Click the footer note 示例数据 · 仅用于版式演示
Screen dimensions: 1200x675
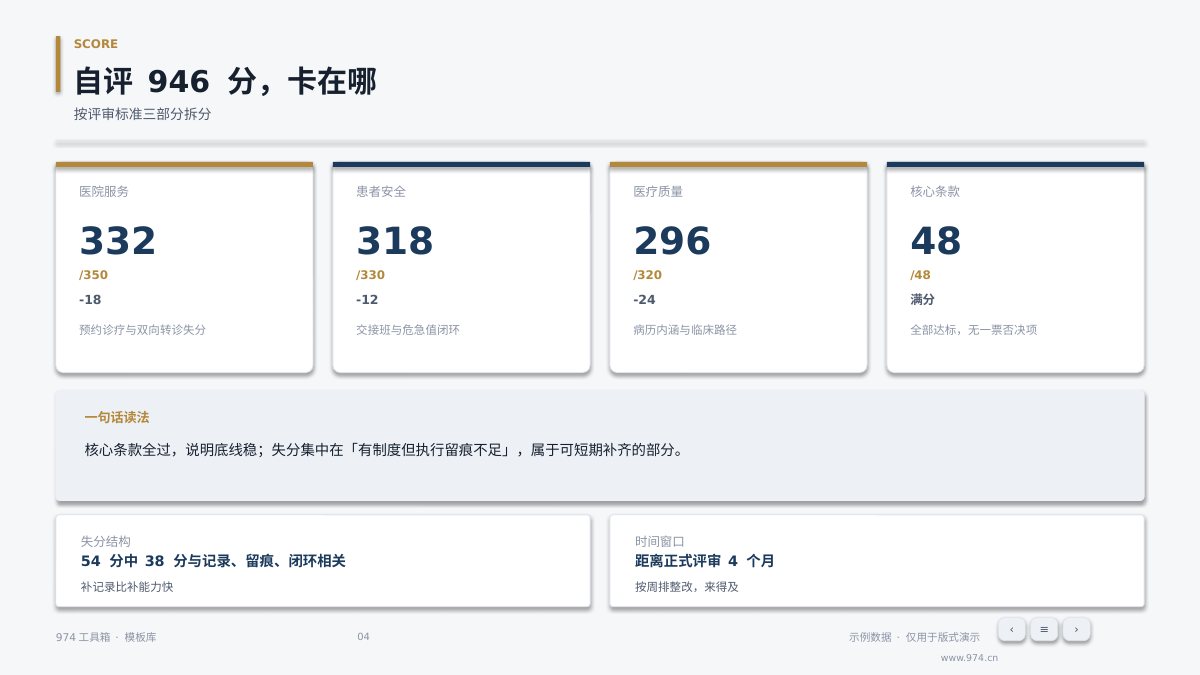[914, 637]
